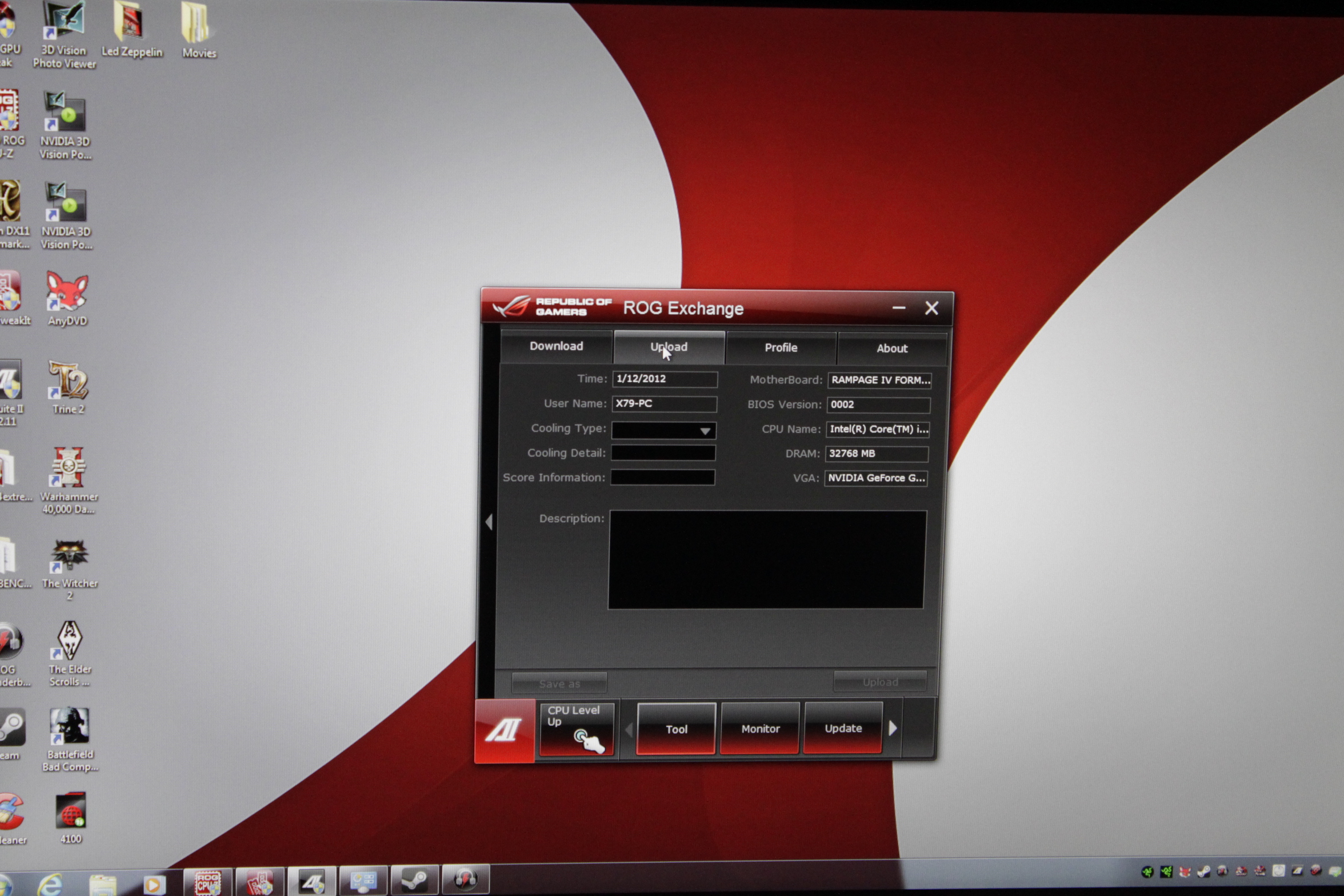1344x896 pixels.
Task: Launch the Trine 2 desktop shortcut
Action: (x=69, y=387)
